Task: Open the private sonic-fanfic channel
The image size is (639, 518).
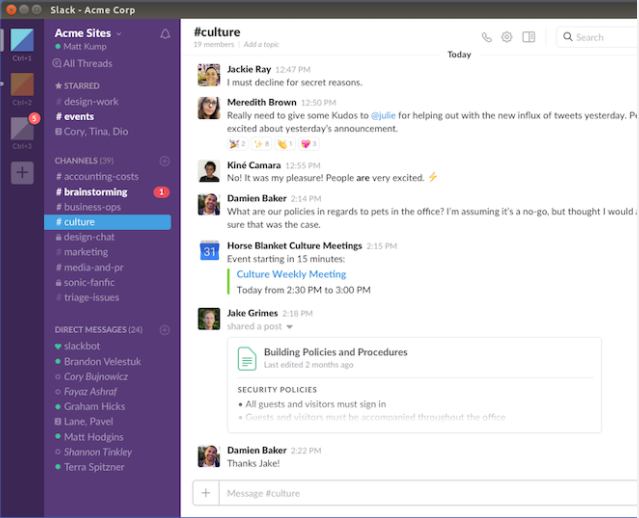Action: point(85,282)
